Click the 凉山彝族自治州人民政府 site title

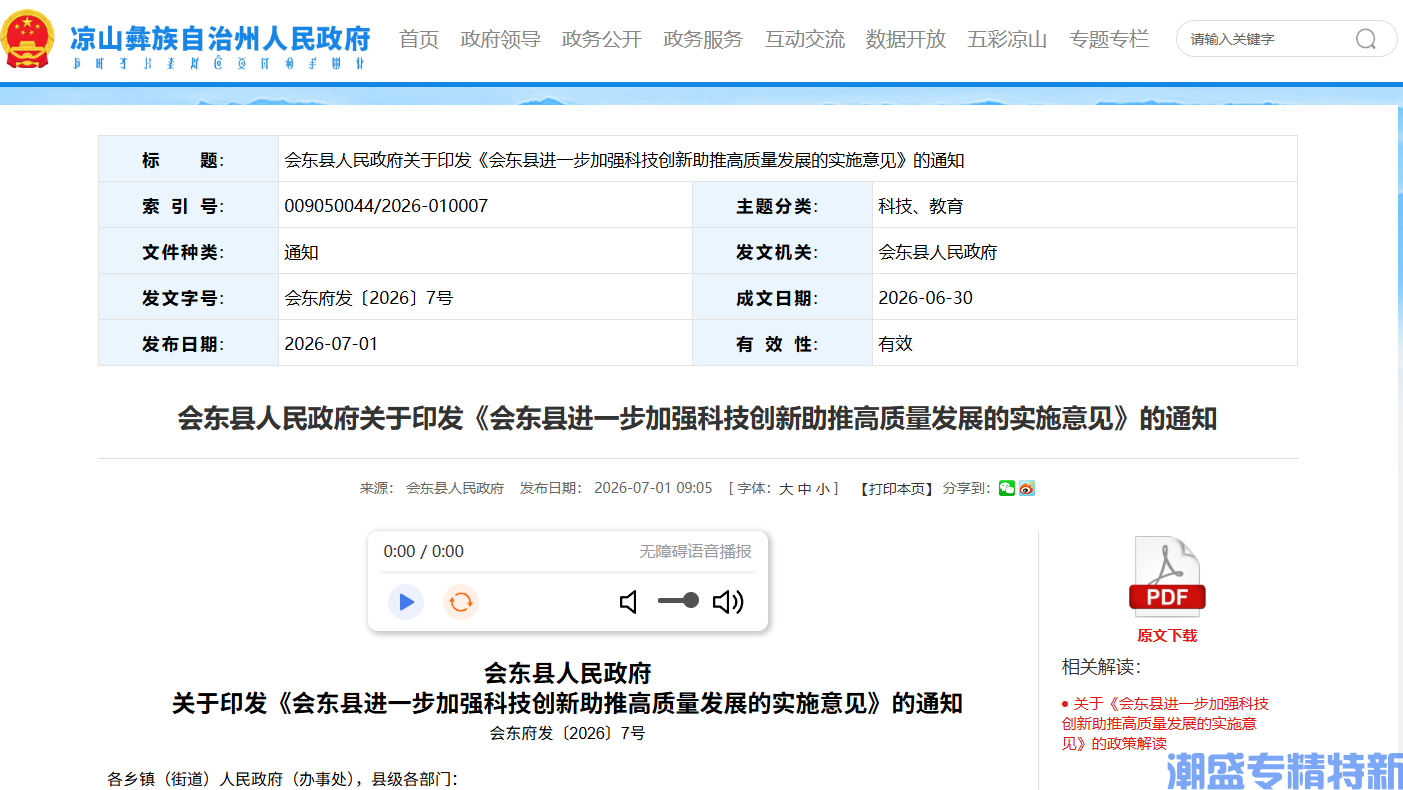tap(220, 38)
